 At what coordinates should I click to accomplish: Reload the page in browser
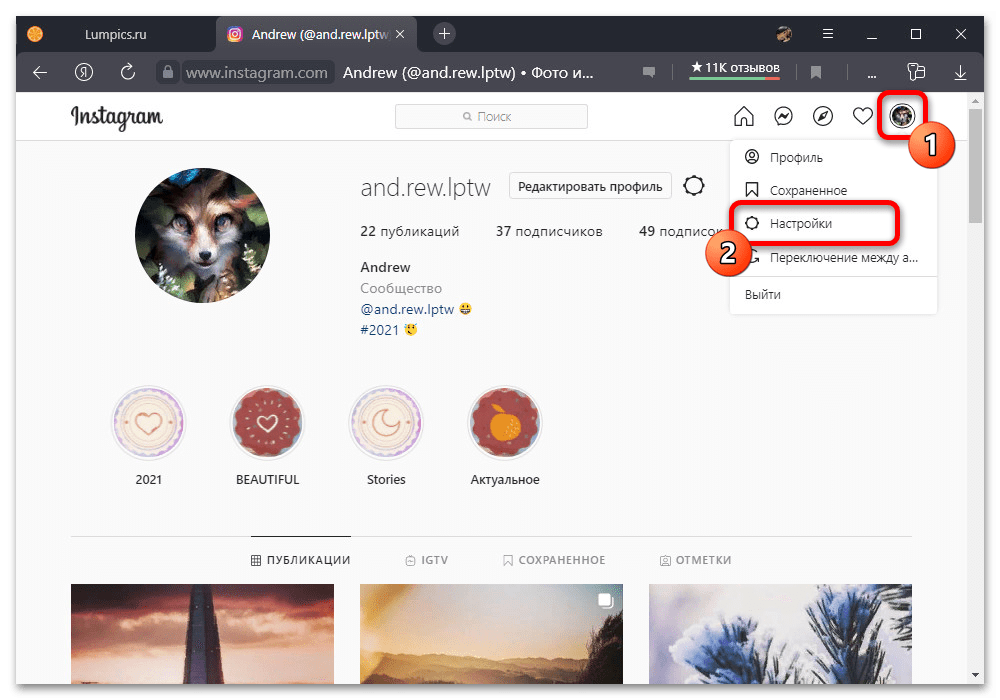[127, 72]
